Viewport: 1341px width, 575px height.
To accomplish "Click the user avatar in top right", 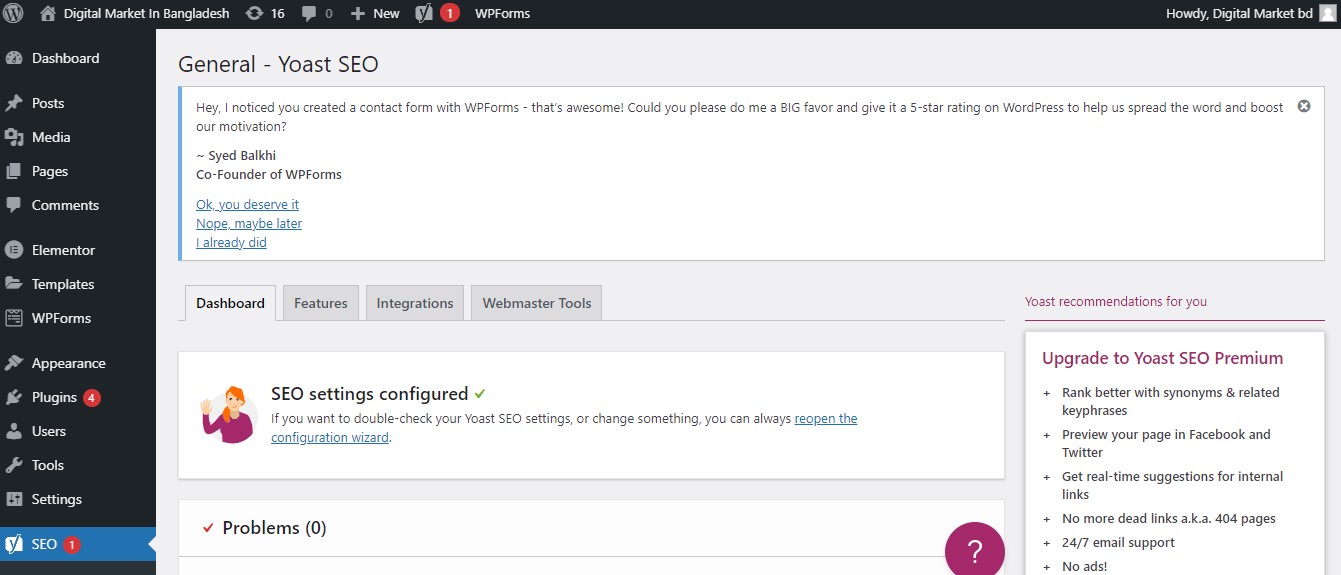I will (x=1327, y=14).
